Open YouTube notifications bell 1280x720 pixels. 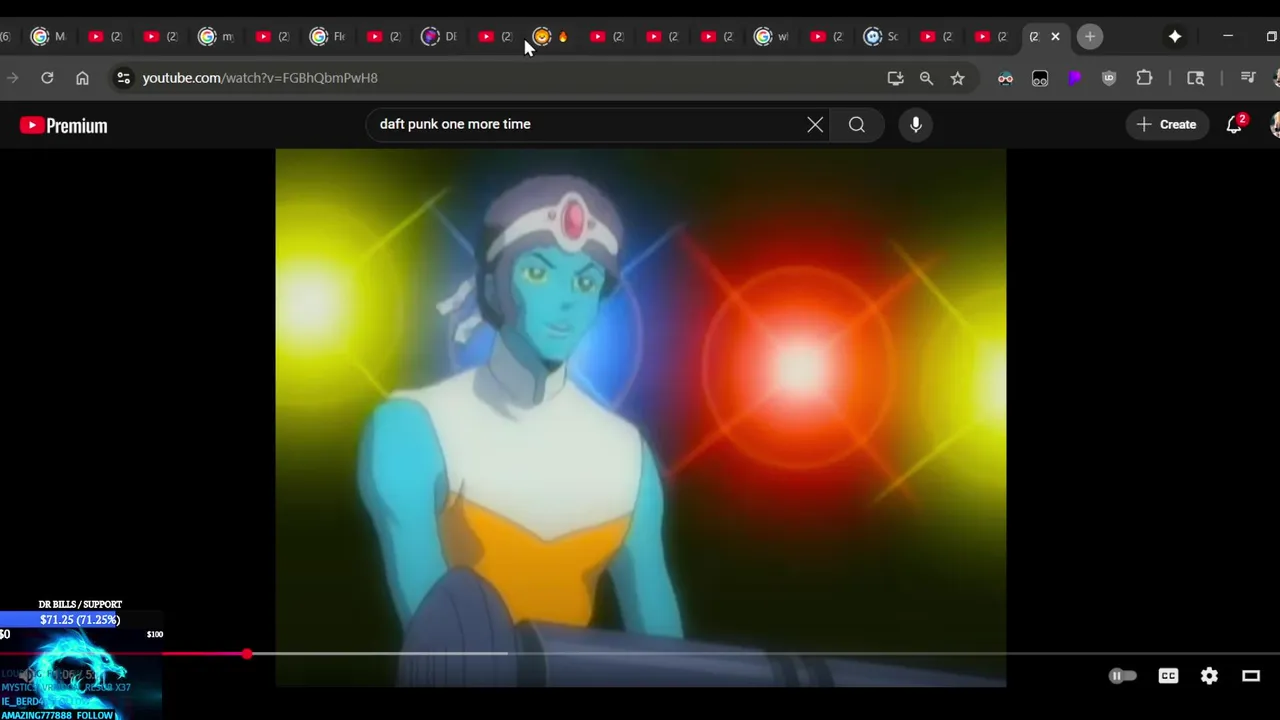1234,124
